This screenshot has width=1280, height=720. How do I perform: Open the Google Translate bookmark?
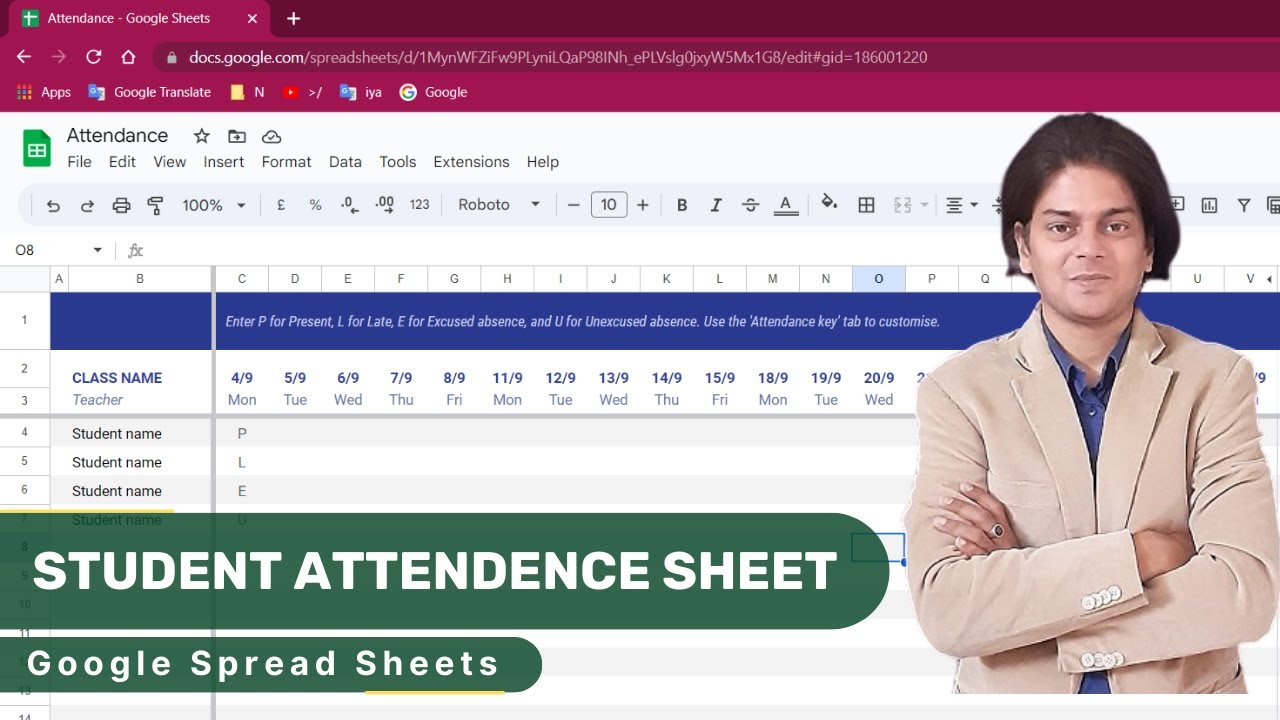150,92
